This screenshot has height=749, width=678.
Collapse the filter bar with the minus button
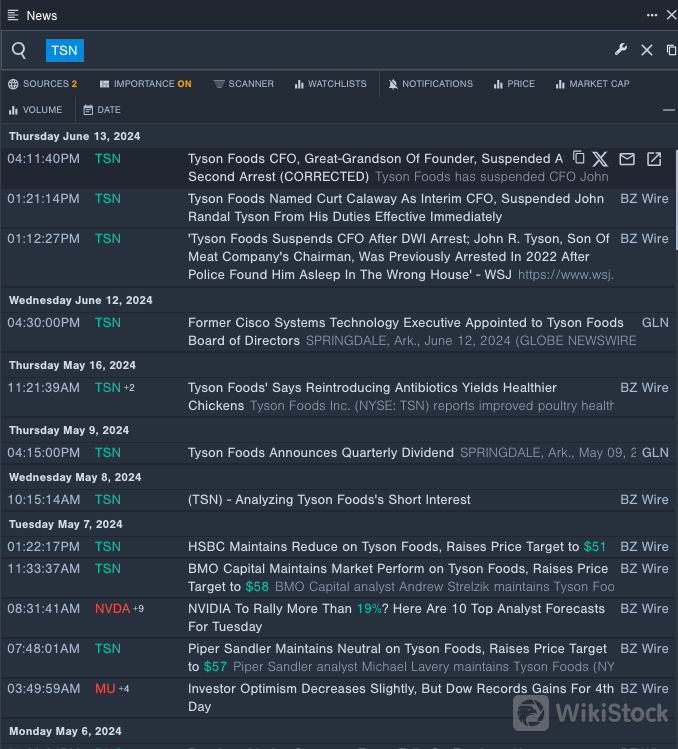668,110
